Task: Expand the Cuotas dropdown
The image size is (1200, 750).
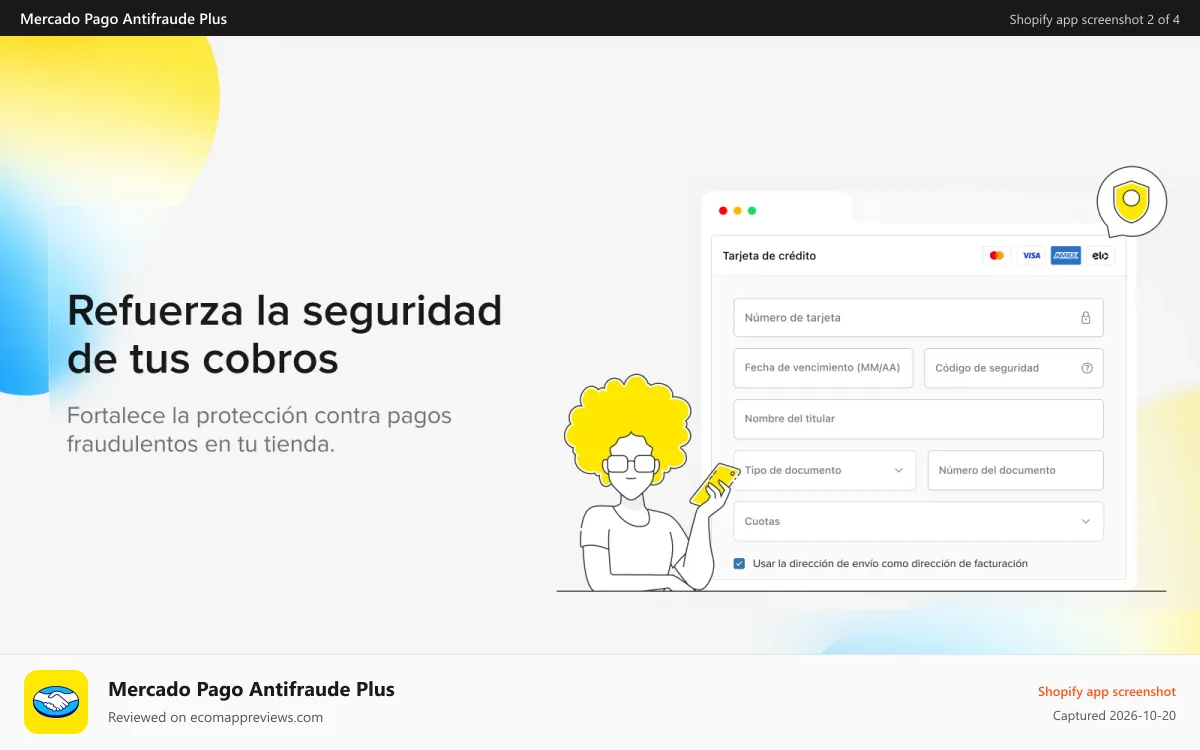Action: (x=918, y=521)
